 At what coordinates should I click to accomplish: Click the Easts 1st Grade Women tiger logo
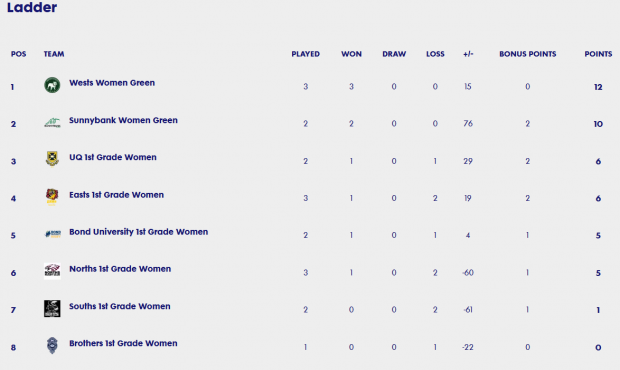(x=52, y=196)
